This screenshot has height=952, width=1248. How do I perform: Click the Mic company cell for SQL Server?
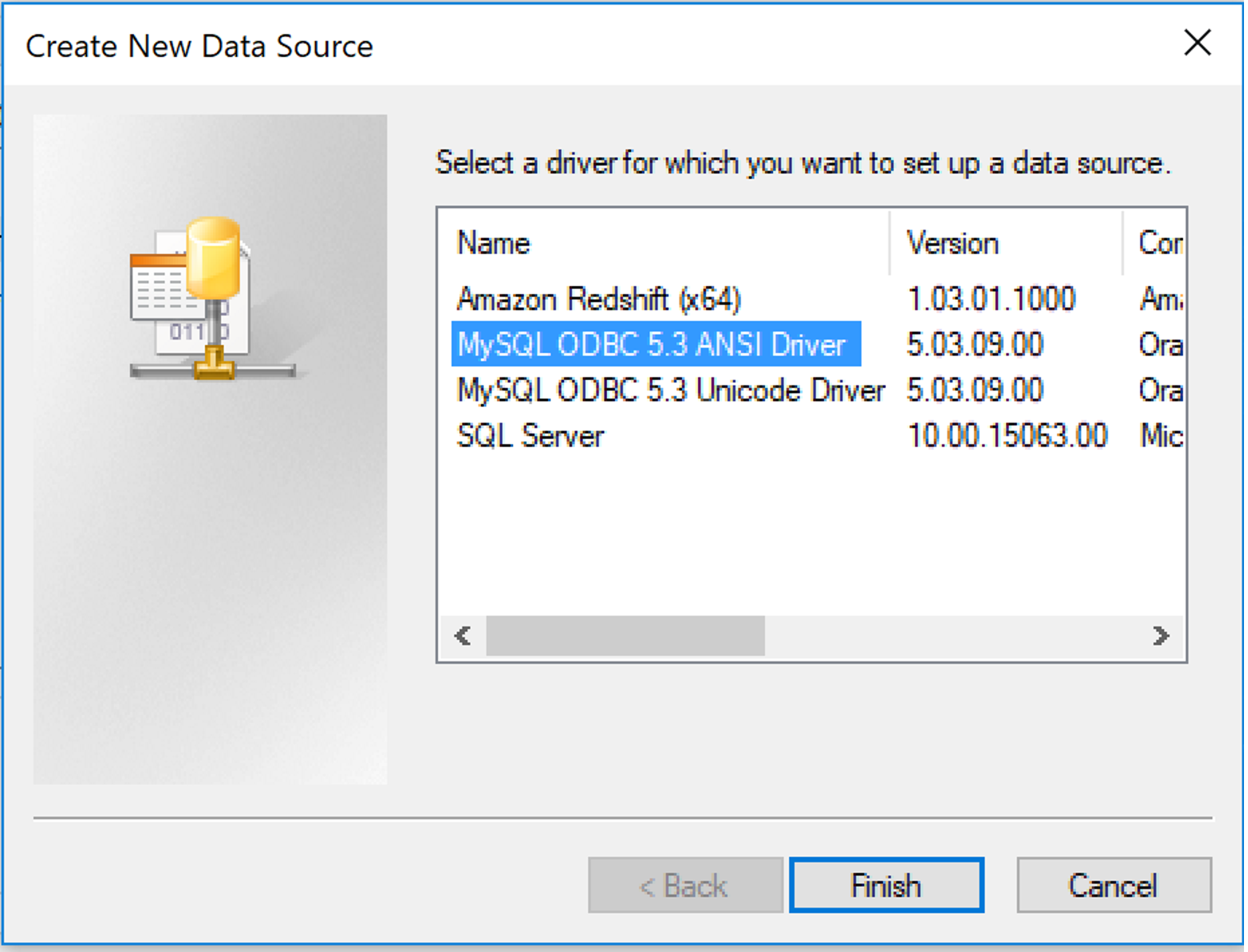(x=1161, y=435)
